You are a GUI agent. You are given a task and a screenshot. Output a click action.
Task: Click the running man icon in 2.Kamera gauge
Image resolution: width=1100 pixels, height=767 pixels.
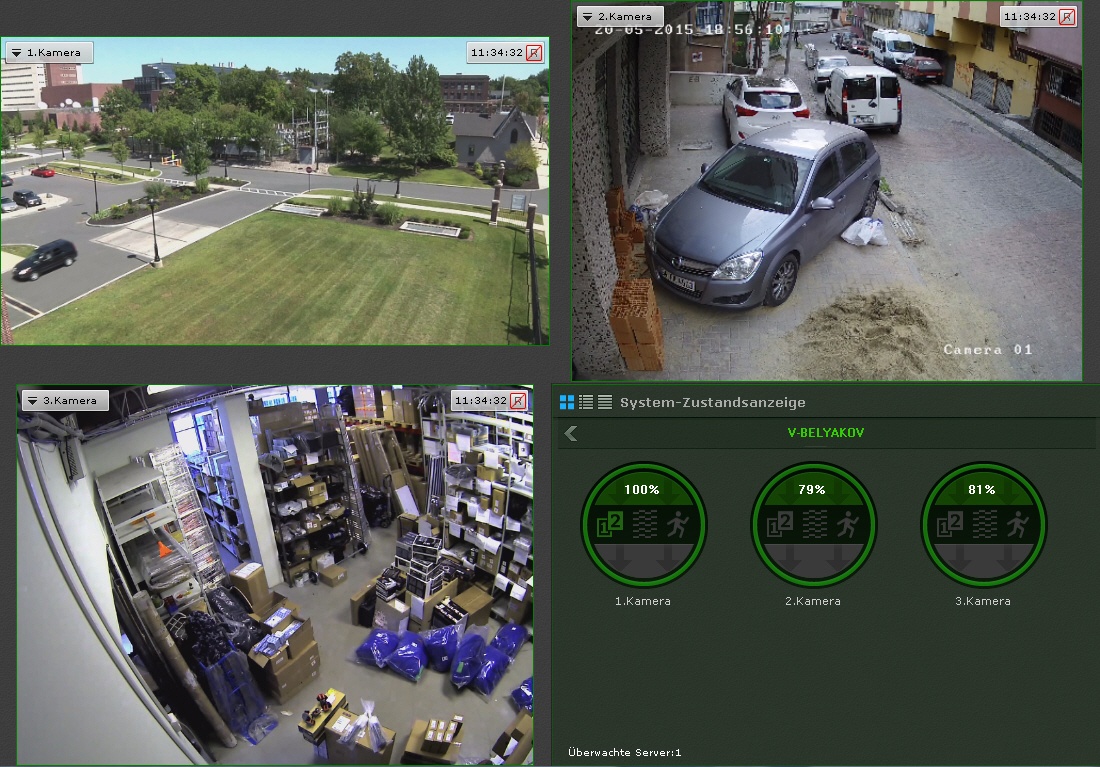[x=847, y=524]
